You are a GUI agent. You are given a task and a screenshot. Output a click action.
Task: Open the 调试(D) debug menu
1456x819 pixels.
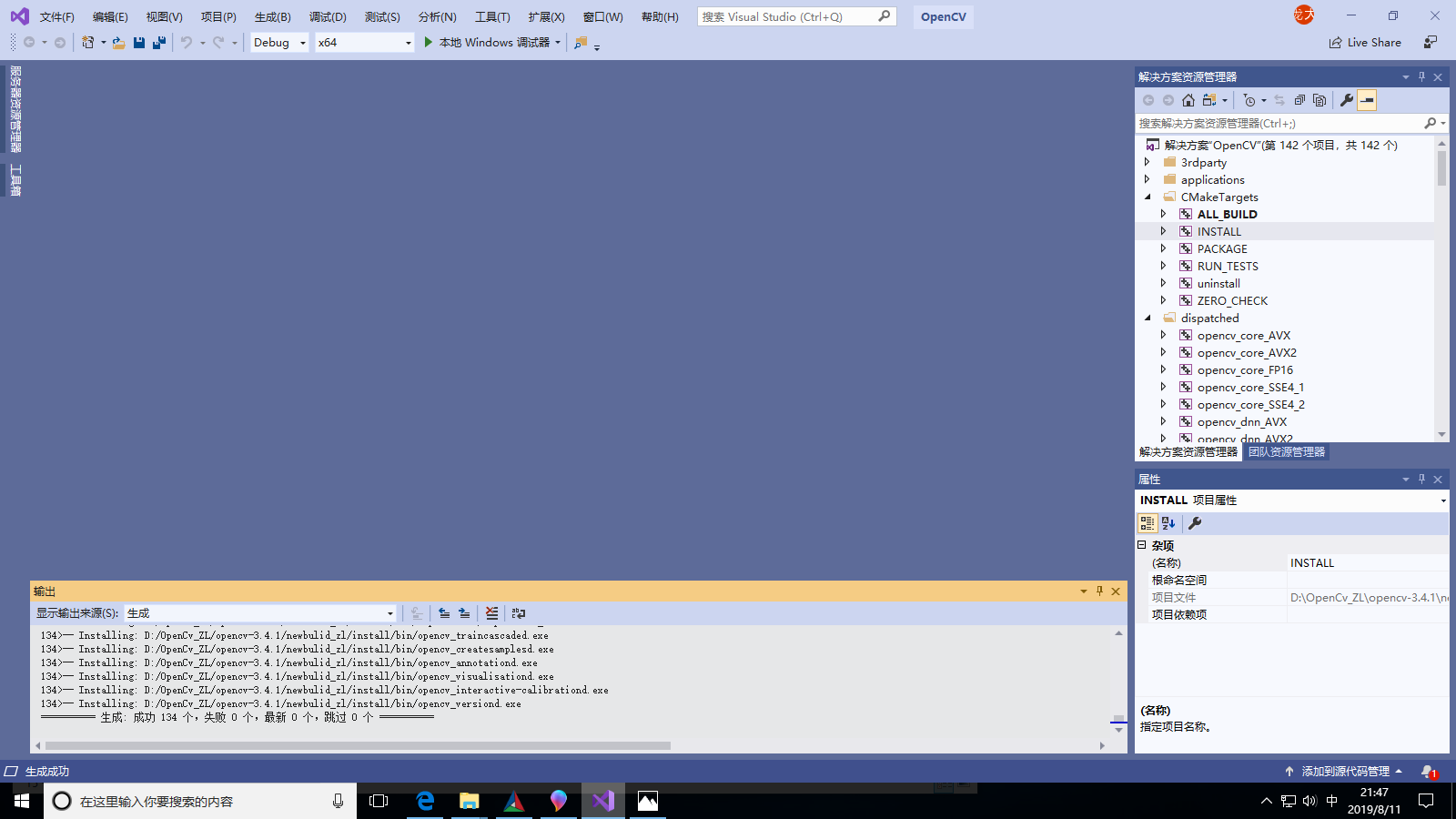328,16
